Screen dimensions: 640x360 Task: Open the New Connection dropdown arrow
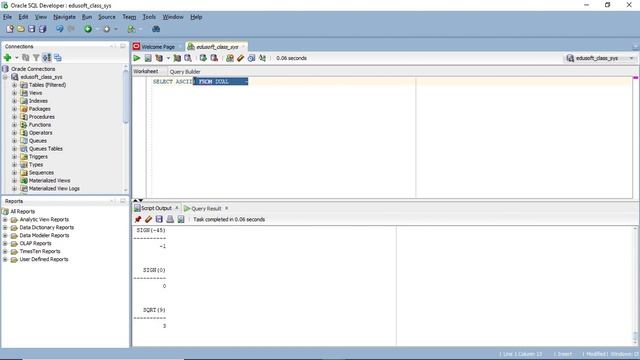tap(17, 58)
